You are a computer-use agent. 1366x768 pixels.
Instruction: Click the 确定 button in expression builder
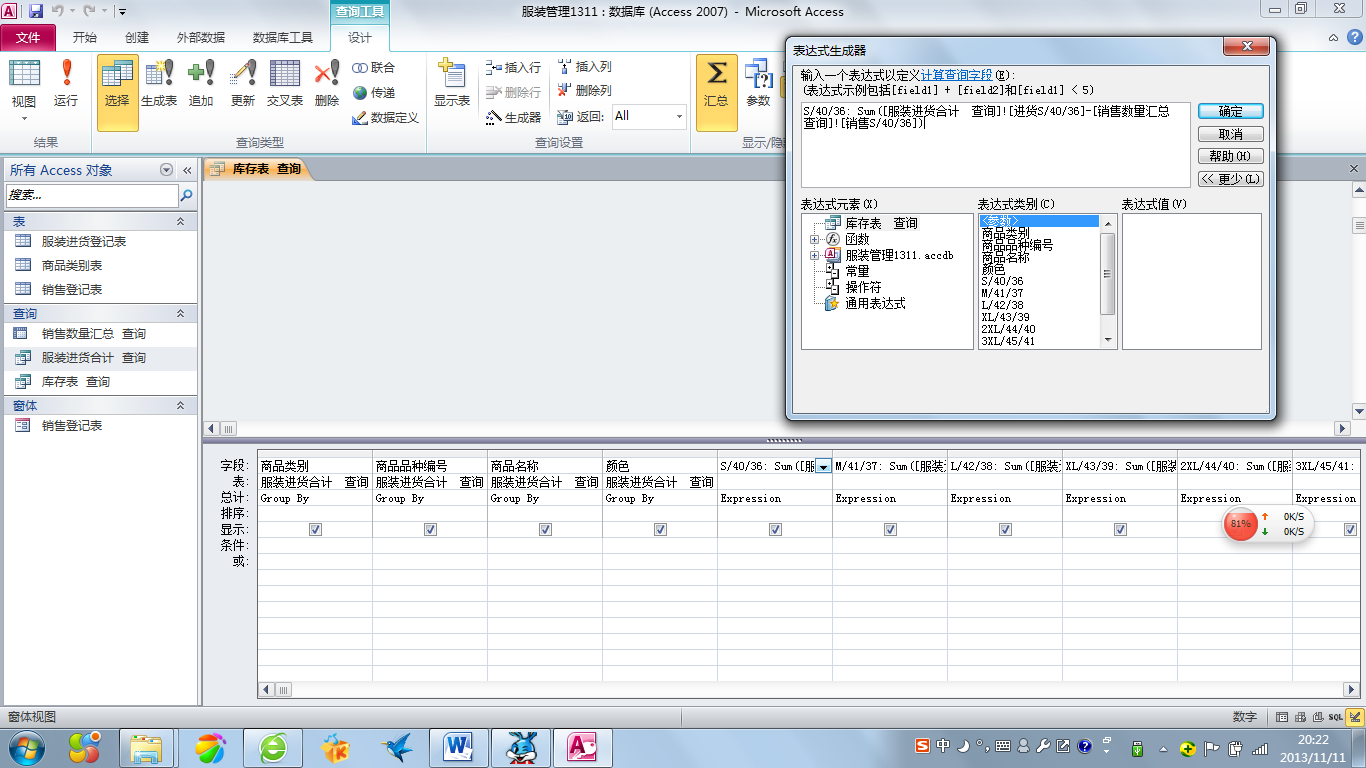1230,112
